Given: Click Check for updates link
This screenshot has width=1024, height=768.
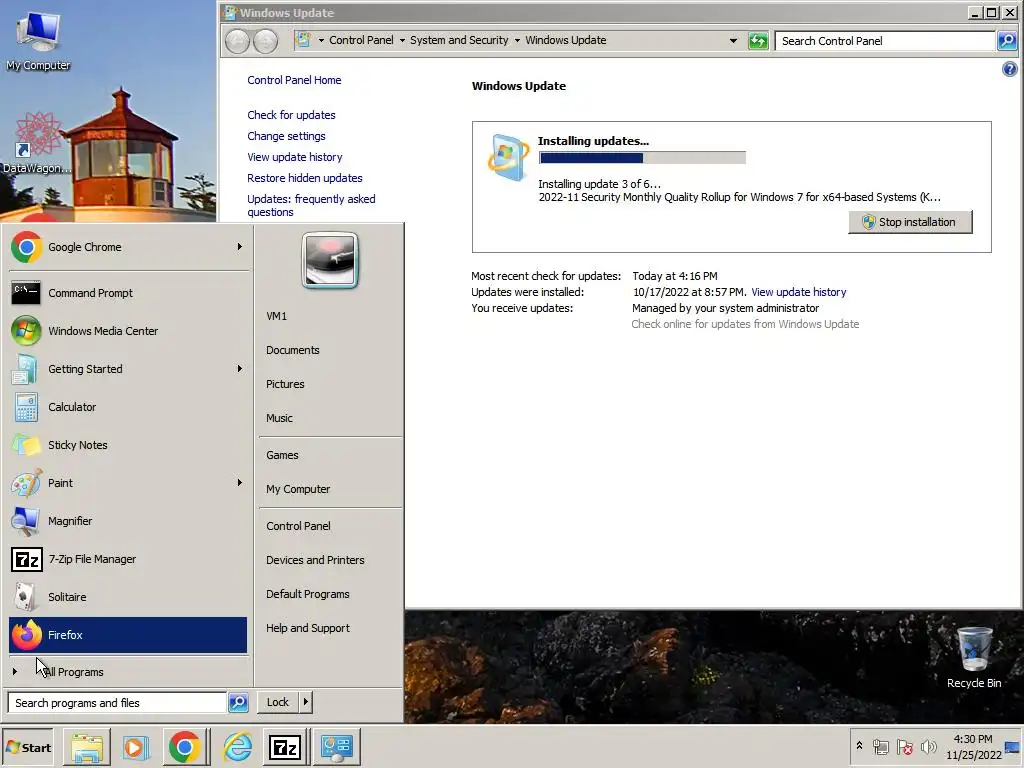Looking at the screenshot, I should (x=291, y=115).
